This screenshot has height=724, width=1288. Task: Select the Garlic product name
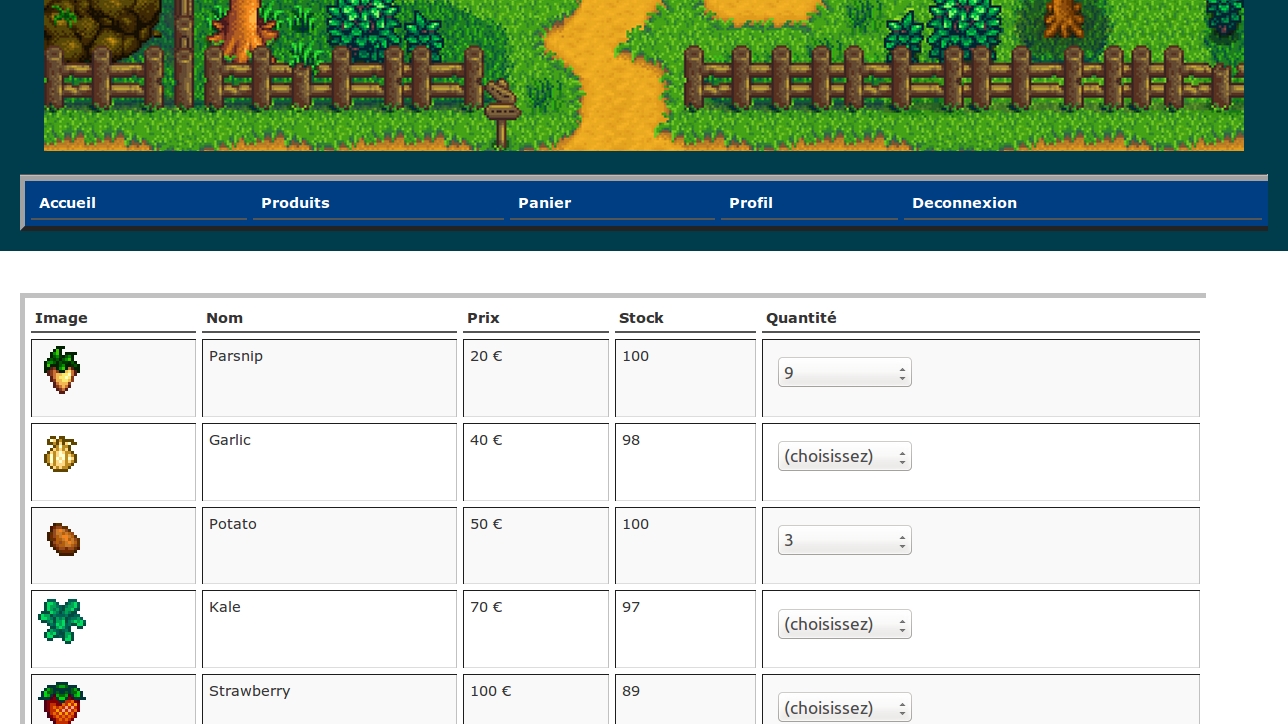[x=230, y=440]
